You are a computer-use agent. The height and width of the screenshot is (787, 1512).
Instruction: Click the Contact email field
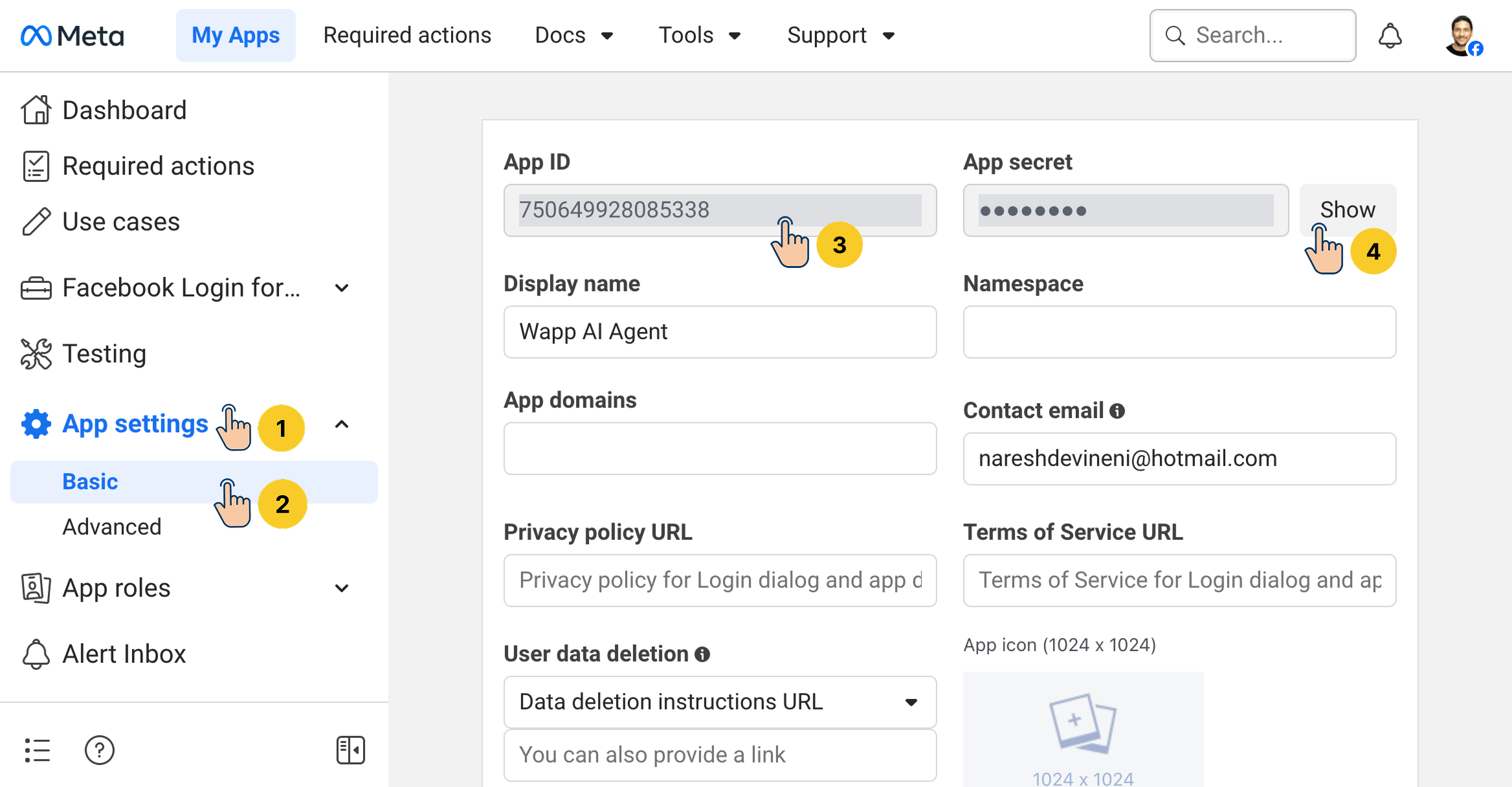coord(1179,459)
